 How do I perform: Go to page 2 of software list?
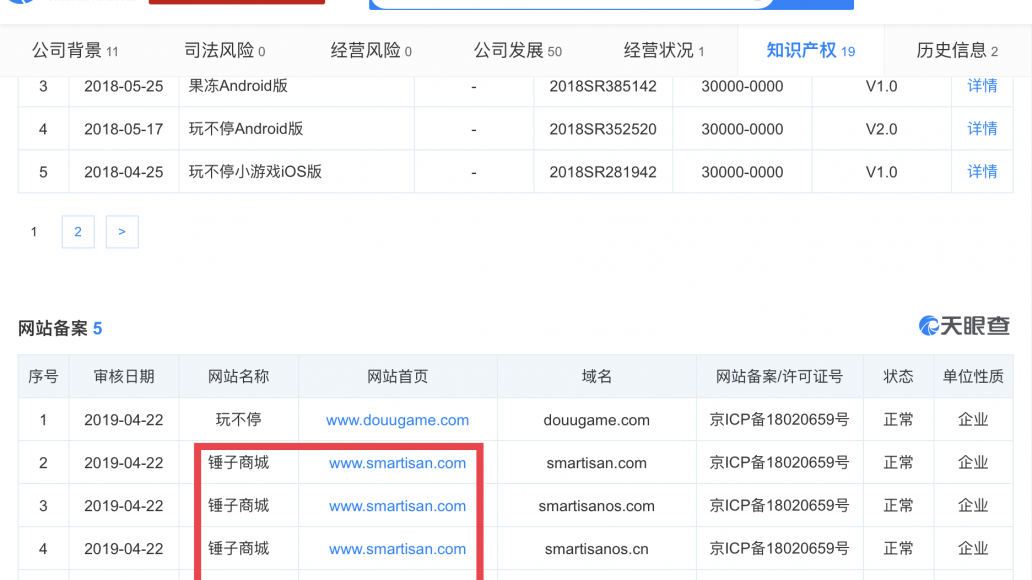[78, 232]
